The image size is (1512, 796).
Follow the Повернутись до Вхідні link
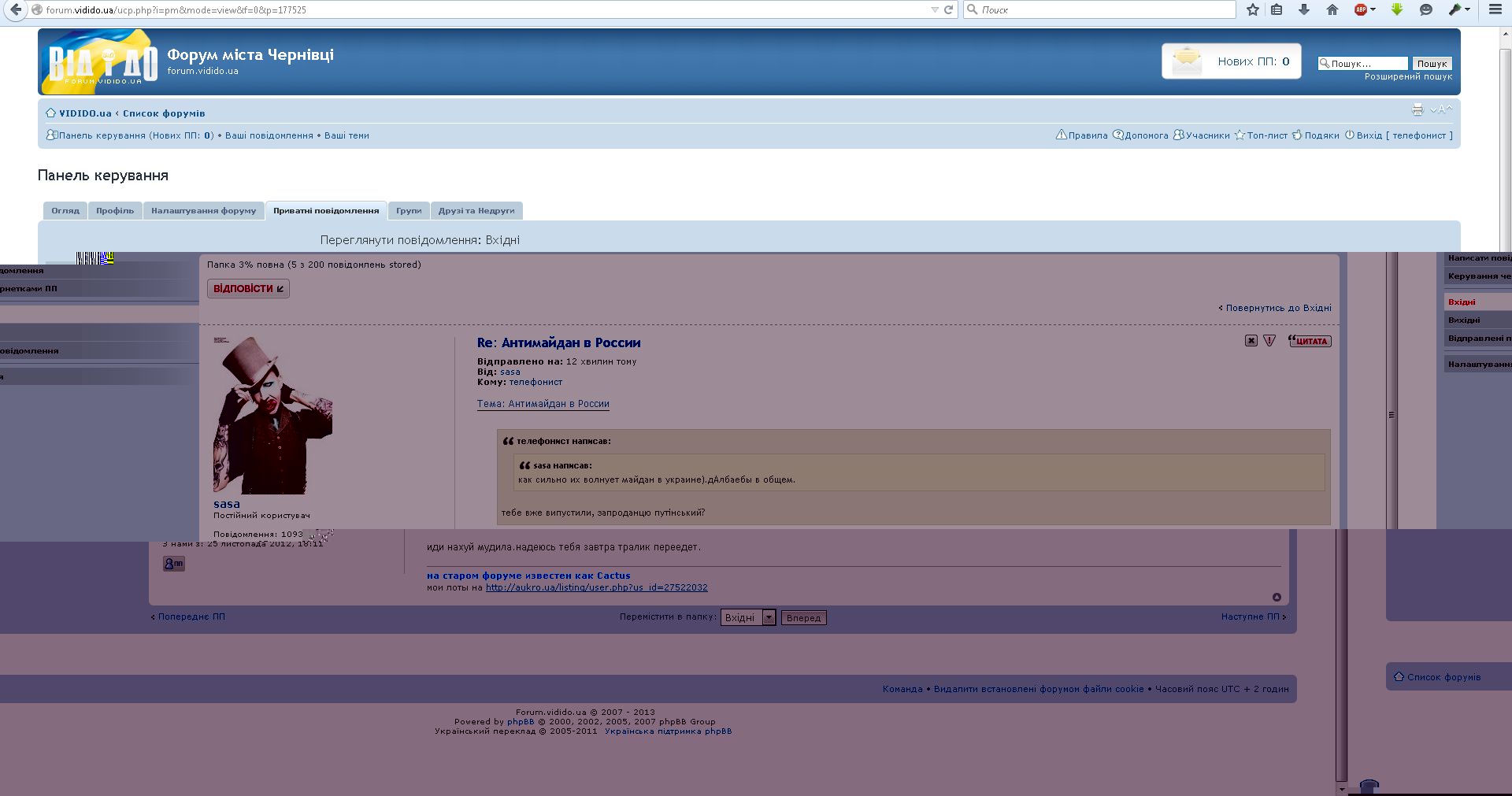pyautogui.click(x=1278, y=308)
